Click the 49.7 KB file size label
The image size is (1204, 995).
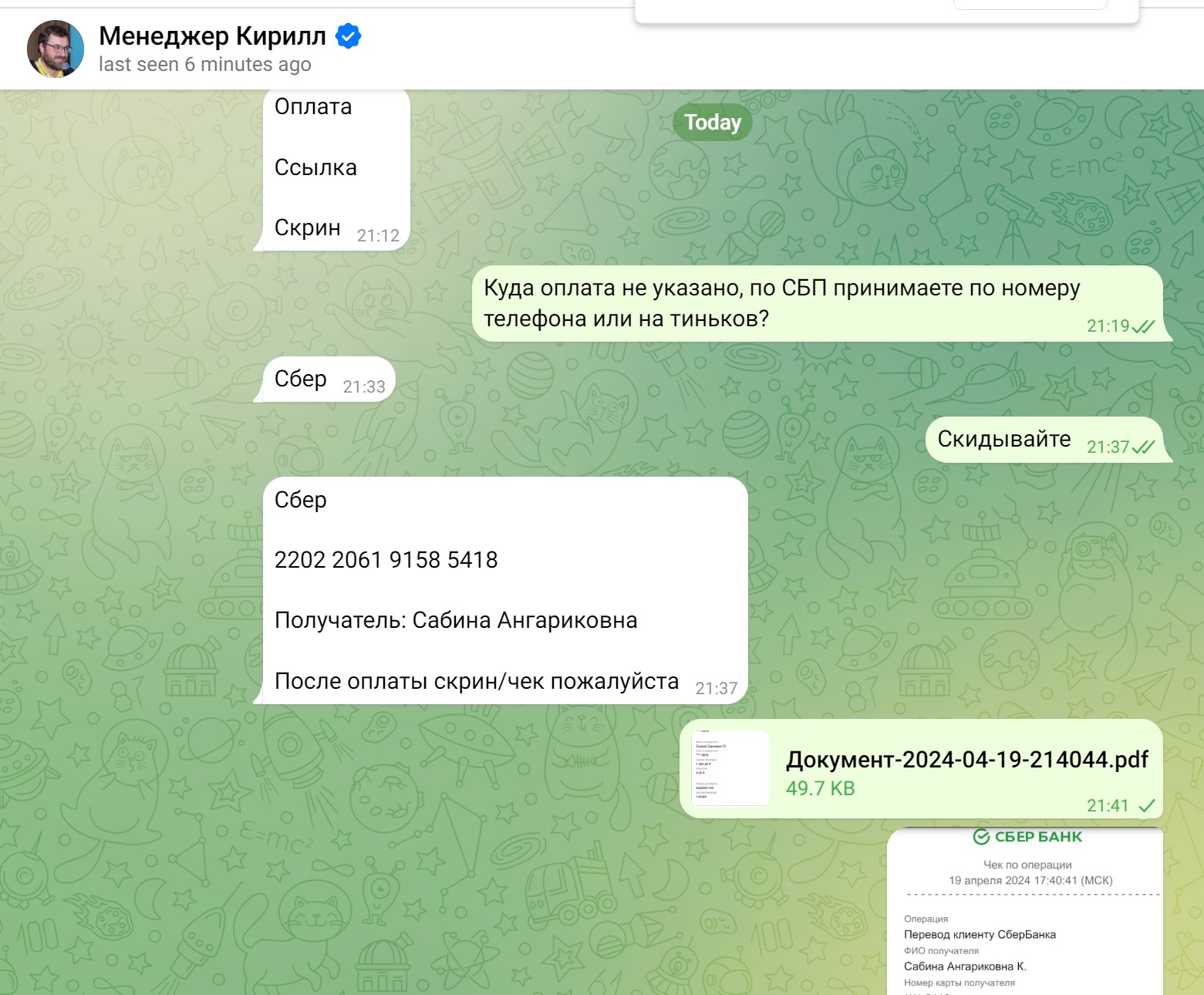821,788
